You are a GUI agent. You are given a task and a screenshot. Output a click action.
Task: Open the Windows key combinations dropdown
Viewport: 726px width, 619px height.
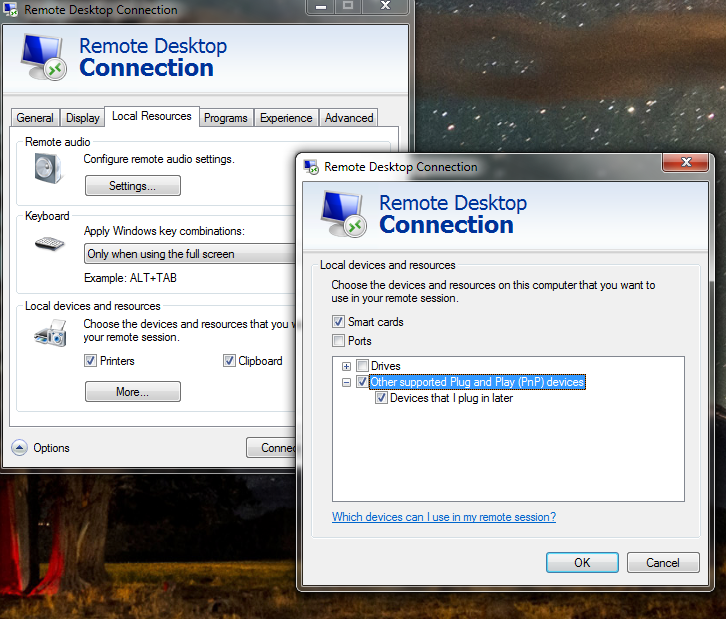coord(190,254)
